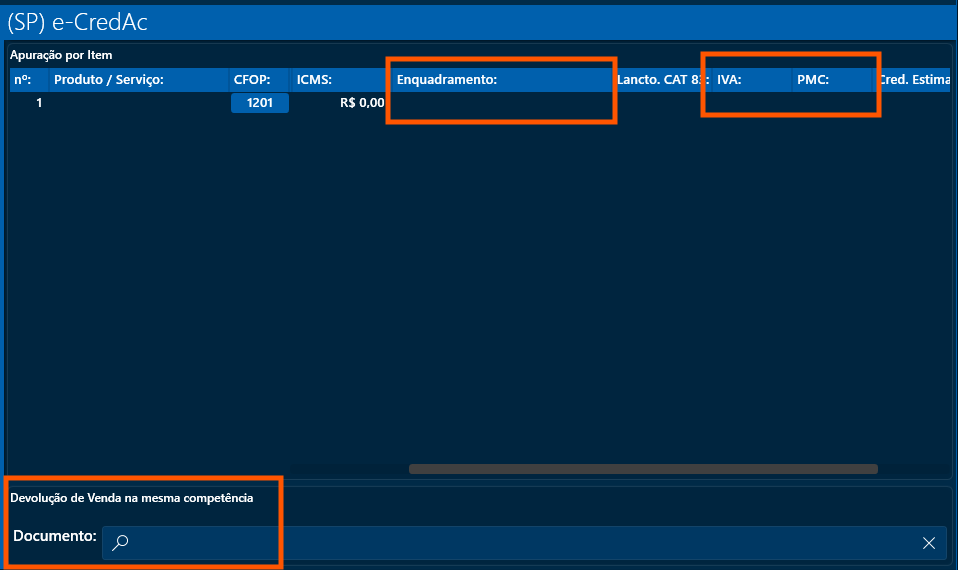Click inside the Documento search input
The width and height of the screenshot is (958, 570).
(520, 542)
